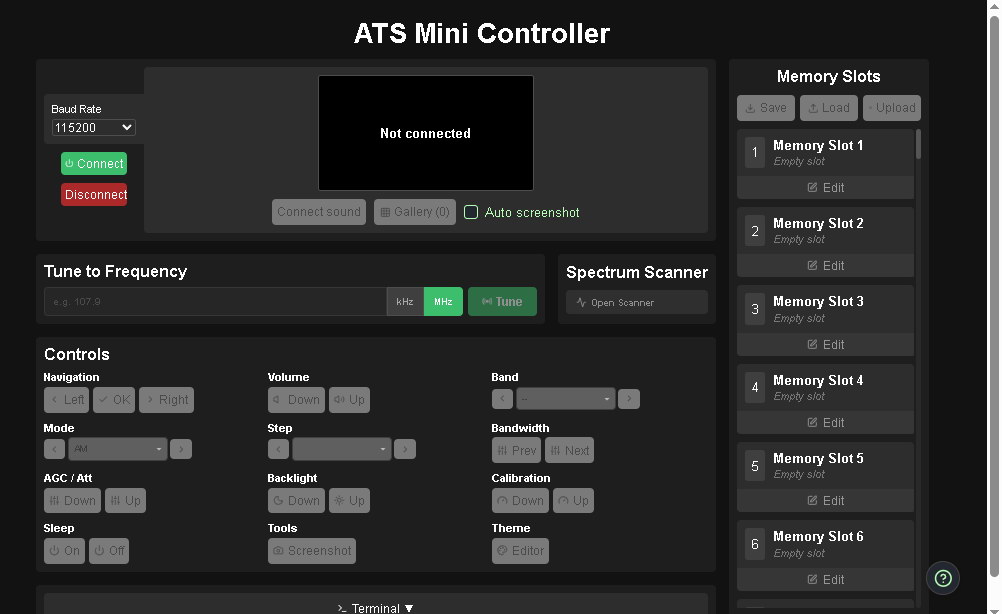Click the Bandwidth Next button
The image size is (1002, 614).
pos(570,451)
